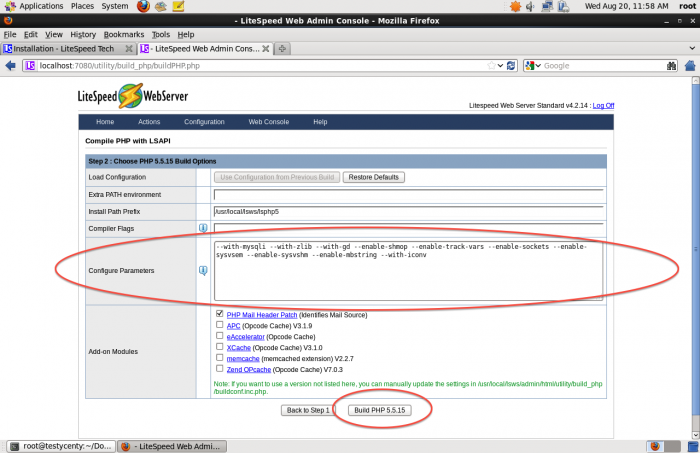Enable the Zend OPcache module
Viewport: 700px width, 453px height.
pyautogui.click(x=219, y=369)
